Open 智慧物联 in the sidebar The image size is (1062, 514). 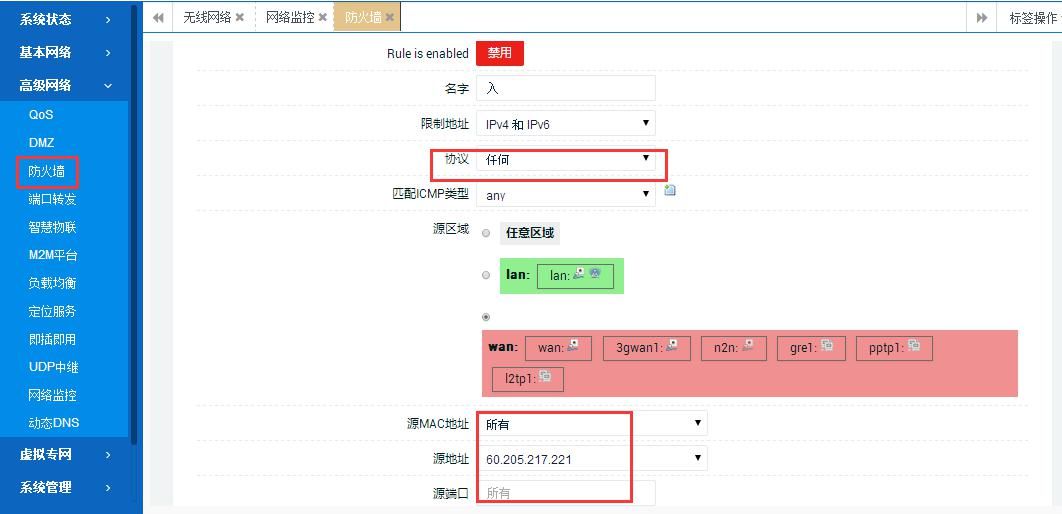click(x=53, y=228)
